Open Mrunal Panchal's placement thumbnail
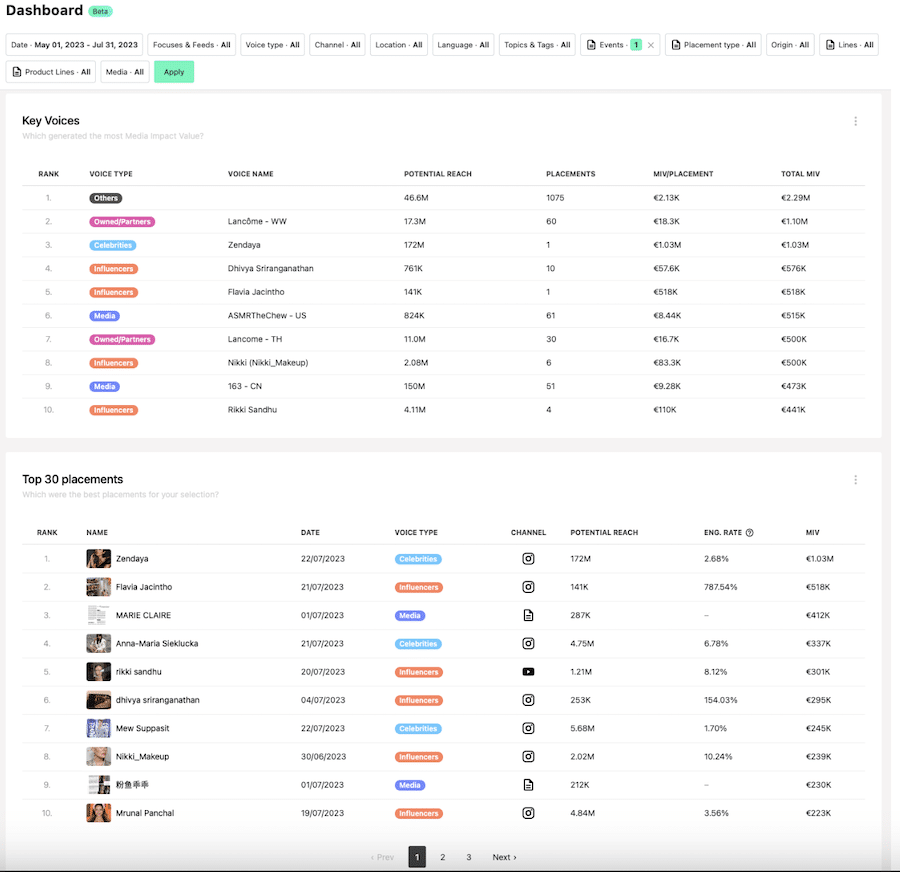900x872 pixels. coord(99,813)
